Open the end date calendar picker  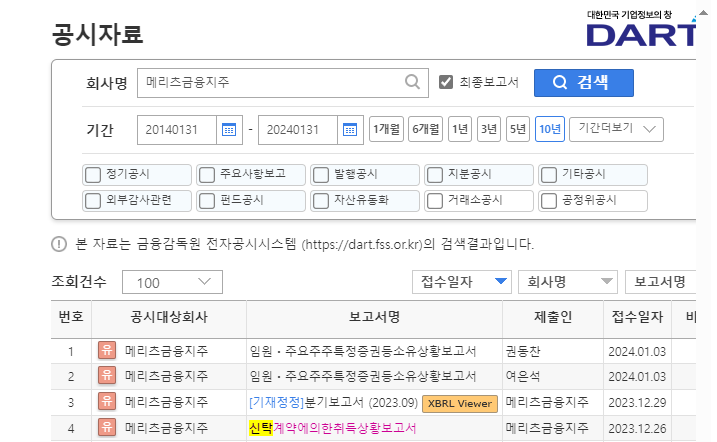[350, 130]
